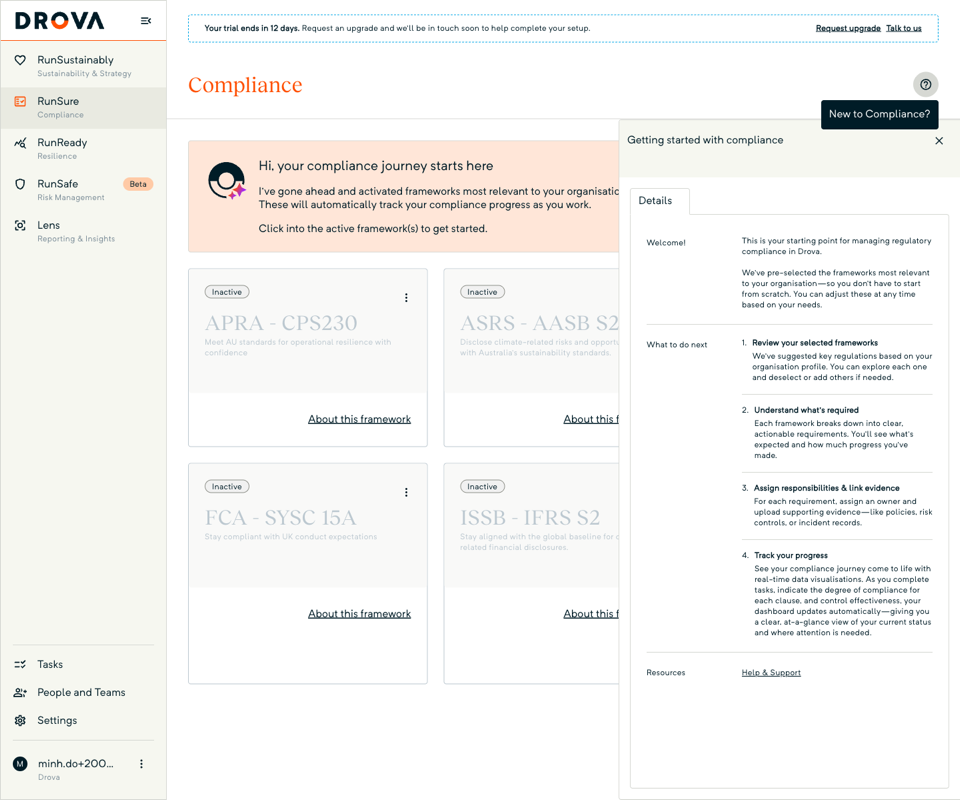Image resolution: width=960 pixels, height=800 pixels.
Task: Open the ISSB - IFRS S2 framework title
Action: coord(530,518)
